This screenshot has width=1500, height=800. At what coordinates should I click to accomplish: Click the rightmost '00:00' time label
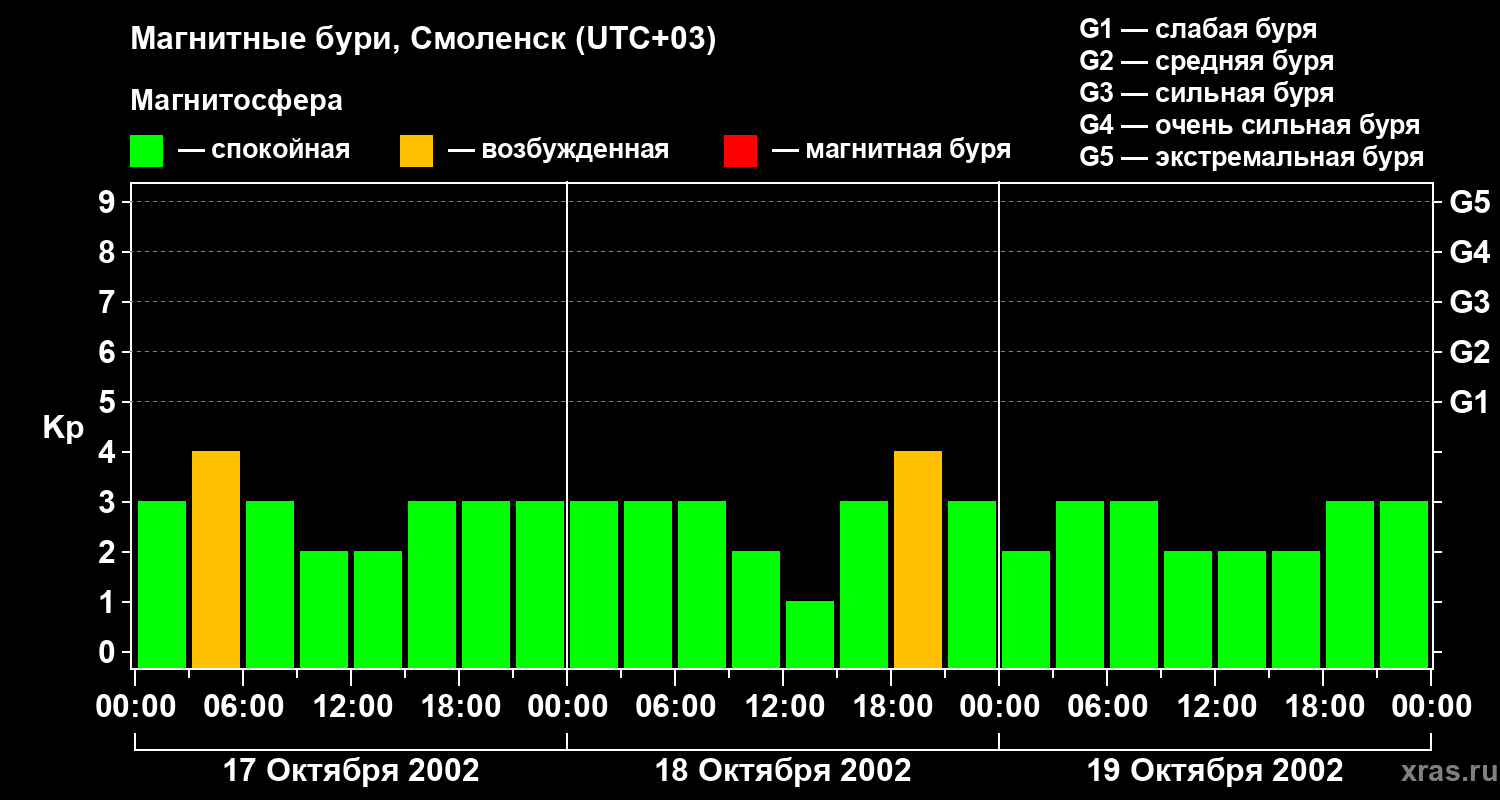tap(1431, 707)
